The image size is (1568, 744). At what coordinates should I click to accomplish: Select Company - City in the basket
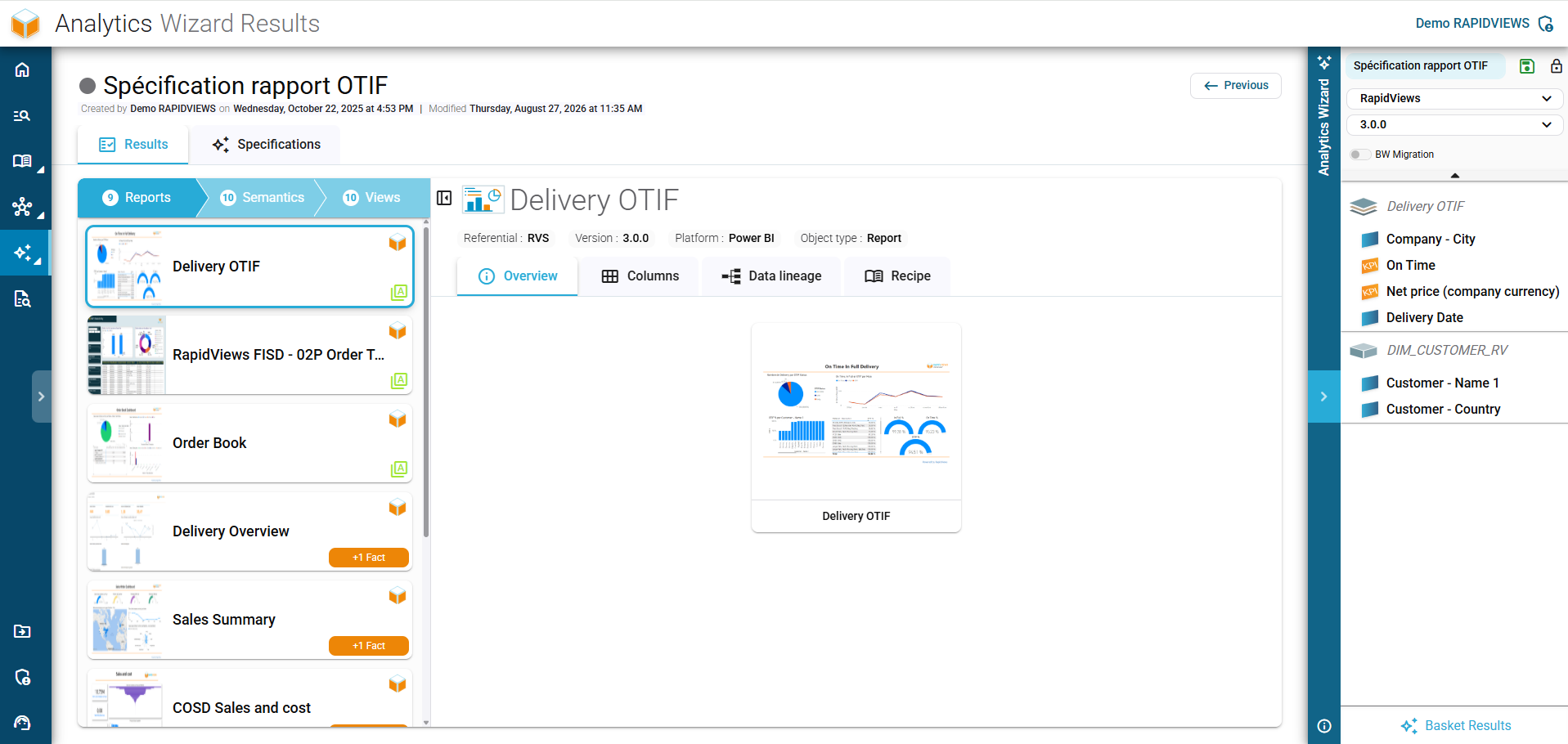1431,240
